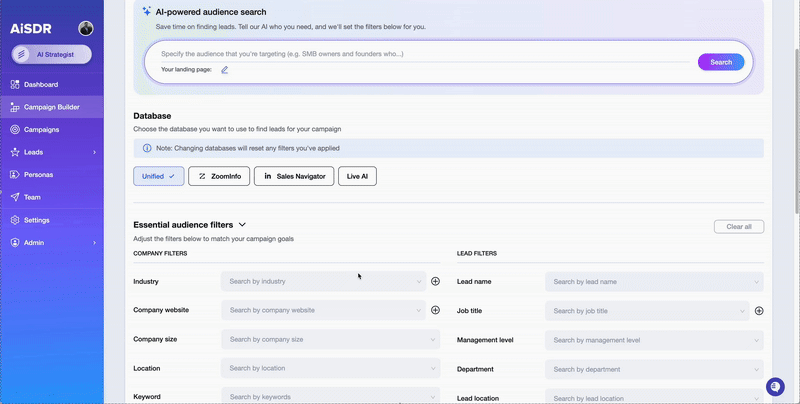800x404 pixels.
Task: Go to Personas in the sidebar
Action: click(39, 175)
